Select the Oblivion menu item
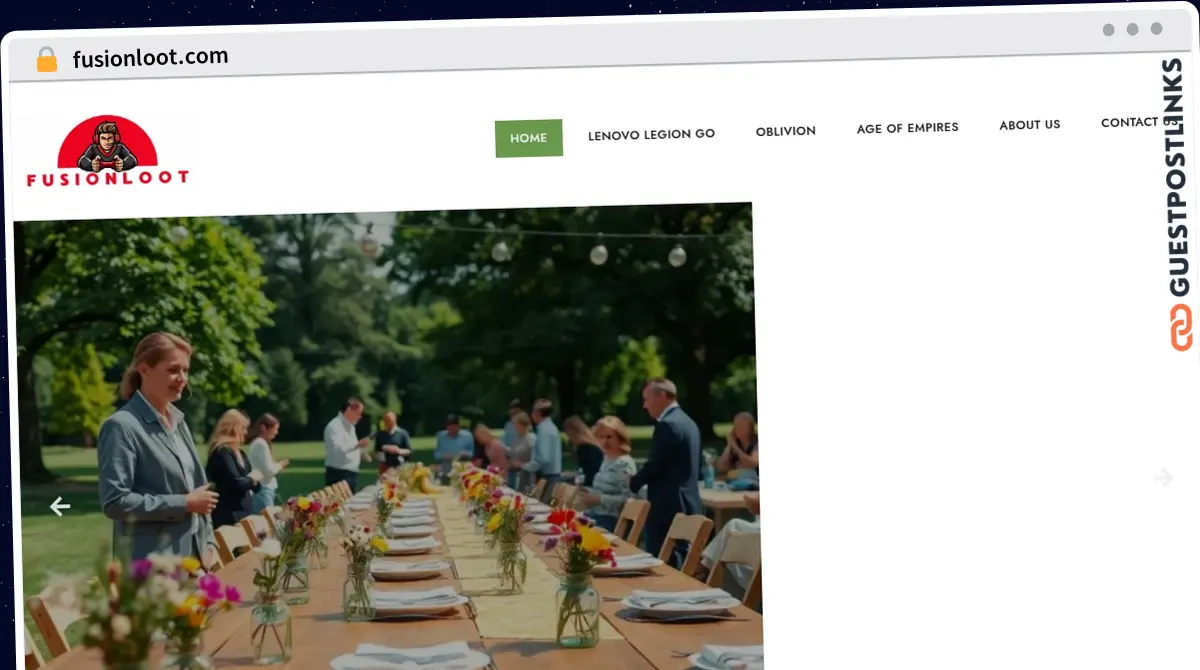Viewport: 1200px width, 670px height. pos(785,131)
